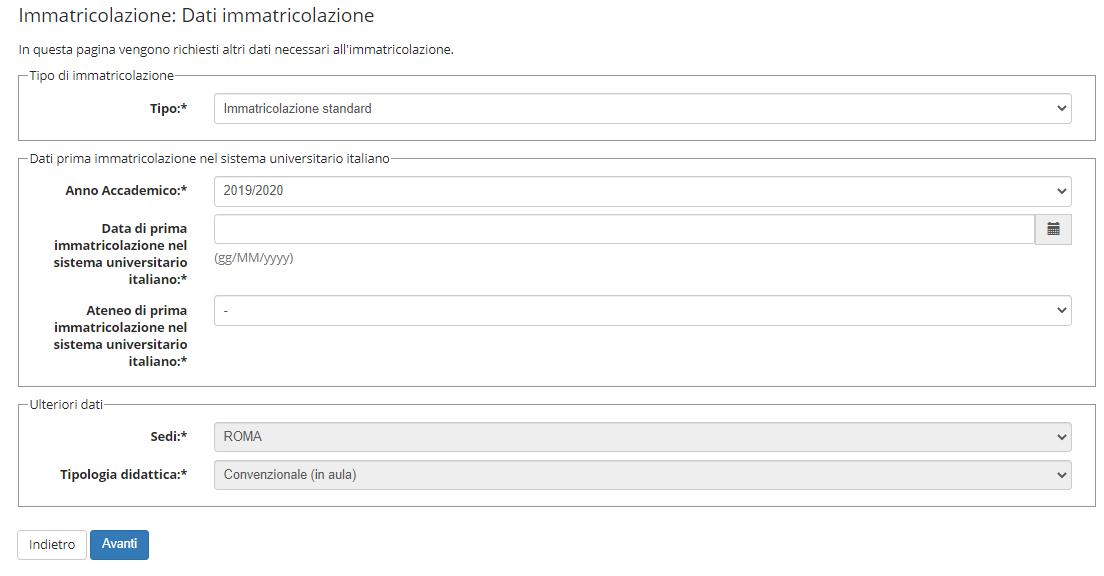Open the Tipo immatricolazione dropdown
Viewport: 1104px width, 576px height.
click(642, 109)
